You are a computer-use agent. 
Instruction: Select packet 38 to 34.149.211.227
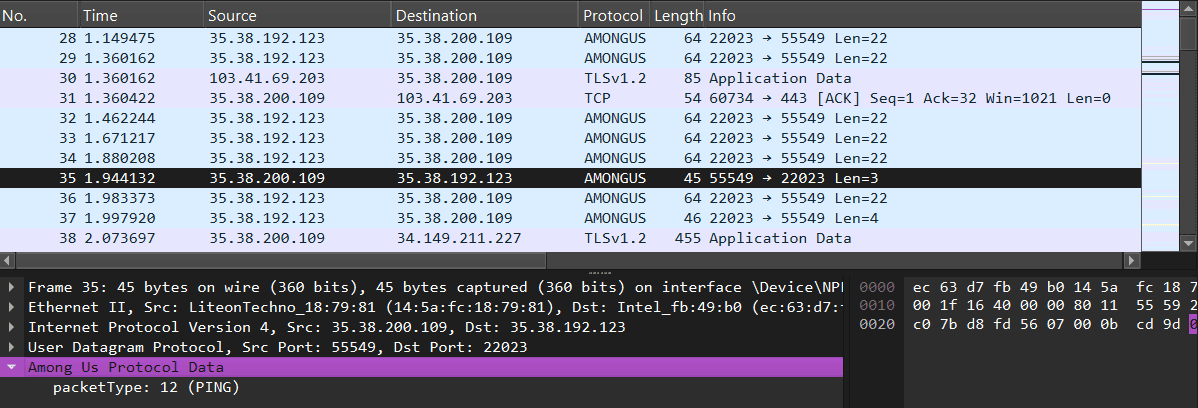point(500,238)
